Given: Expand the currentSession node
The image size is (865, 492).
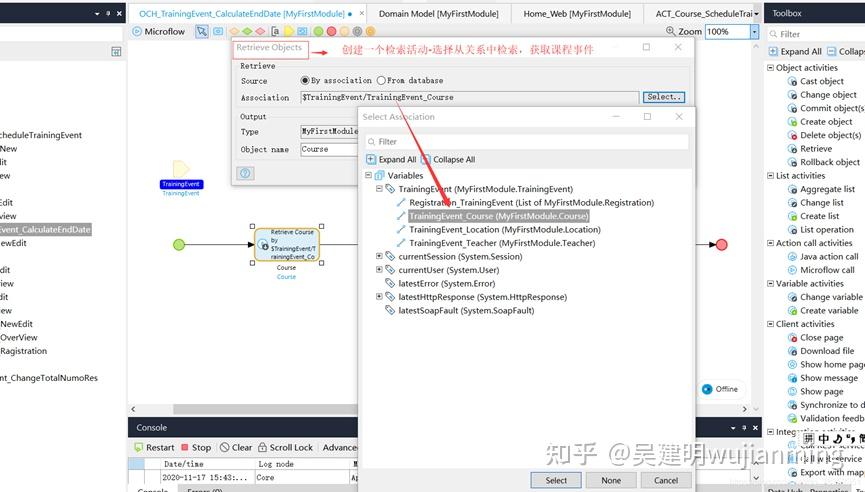Looking at the screenshot, I should click(x=379, y=256).
